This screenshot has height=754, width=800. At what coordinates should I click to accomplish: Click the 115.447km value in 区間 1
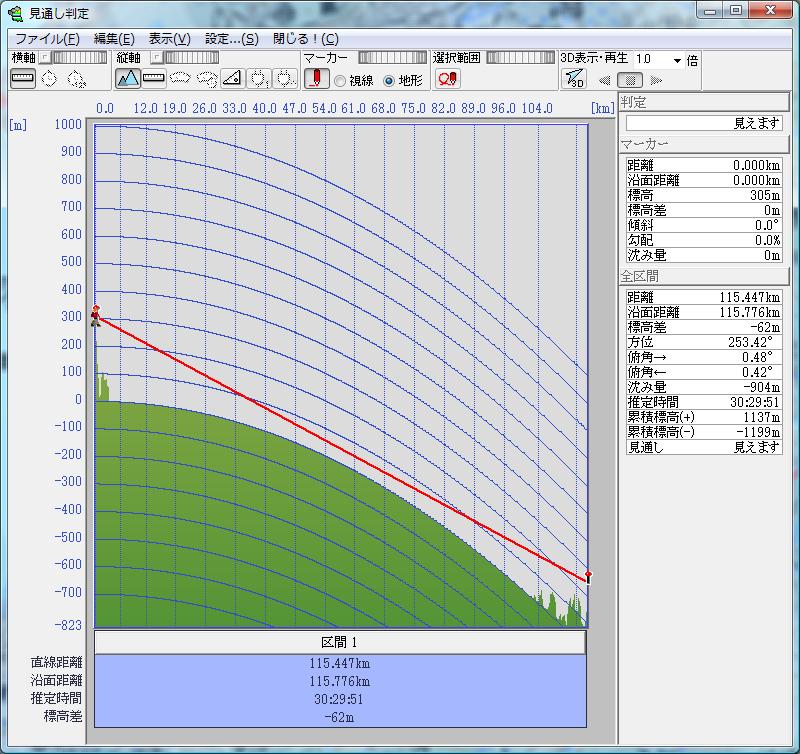click(x=340, y=663)
